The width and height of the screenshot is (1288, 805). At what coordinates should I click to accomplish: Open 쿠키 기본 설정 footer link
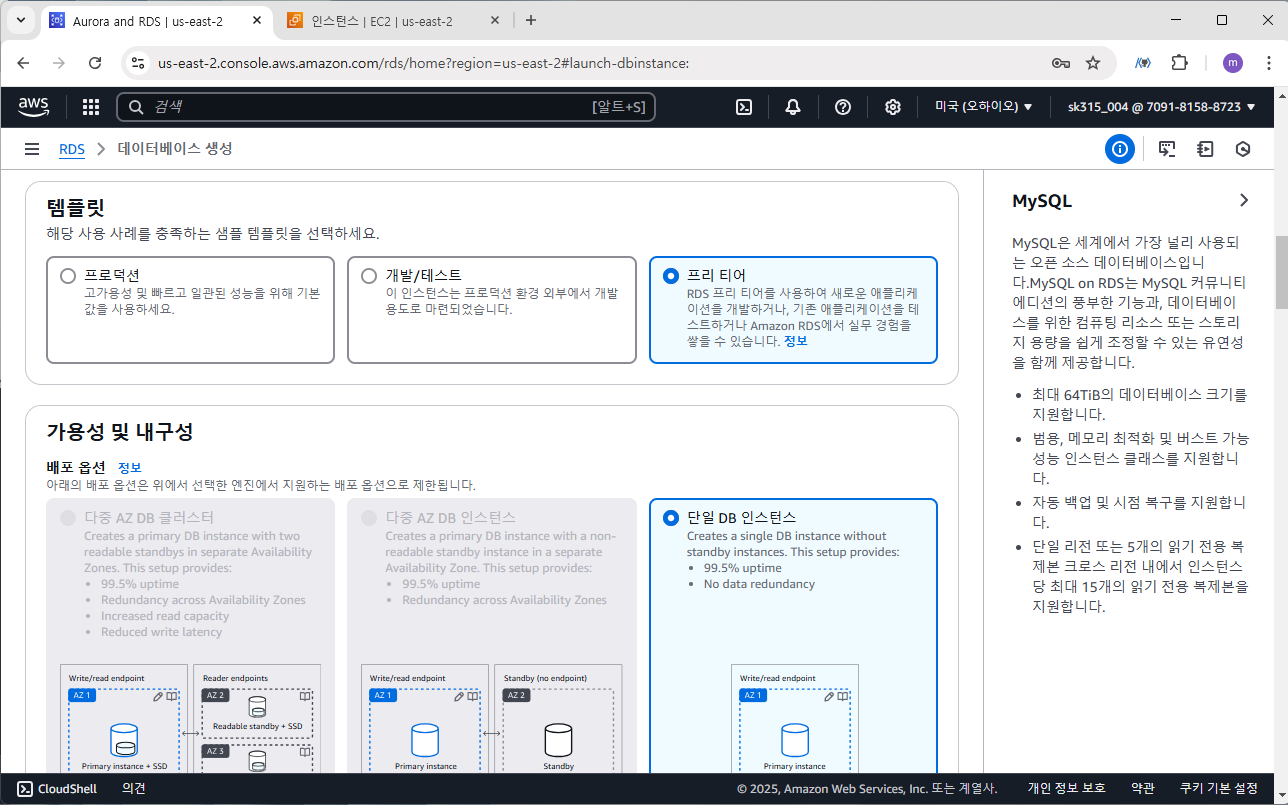pos(1219,789)
